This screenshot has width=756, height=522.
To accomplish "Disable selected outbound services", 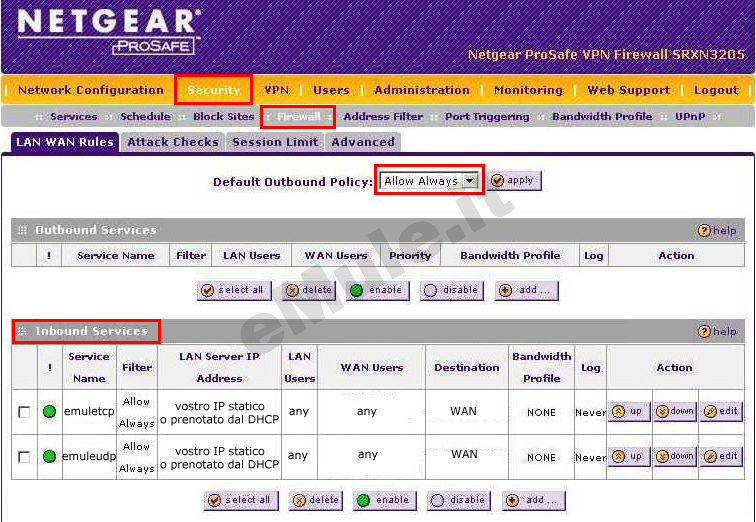I will tap(452, 291).
